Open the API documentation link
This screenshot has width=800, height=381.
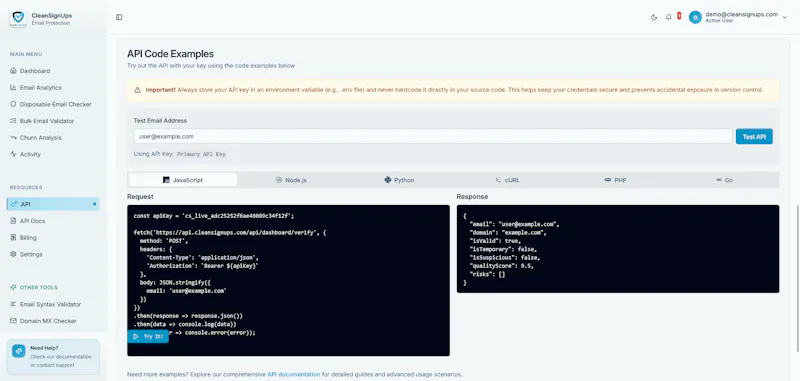pos(294,374)
